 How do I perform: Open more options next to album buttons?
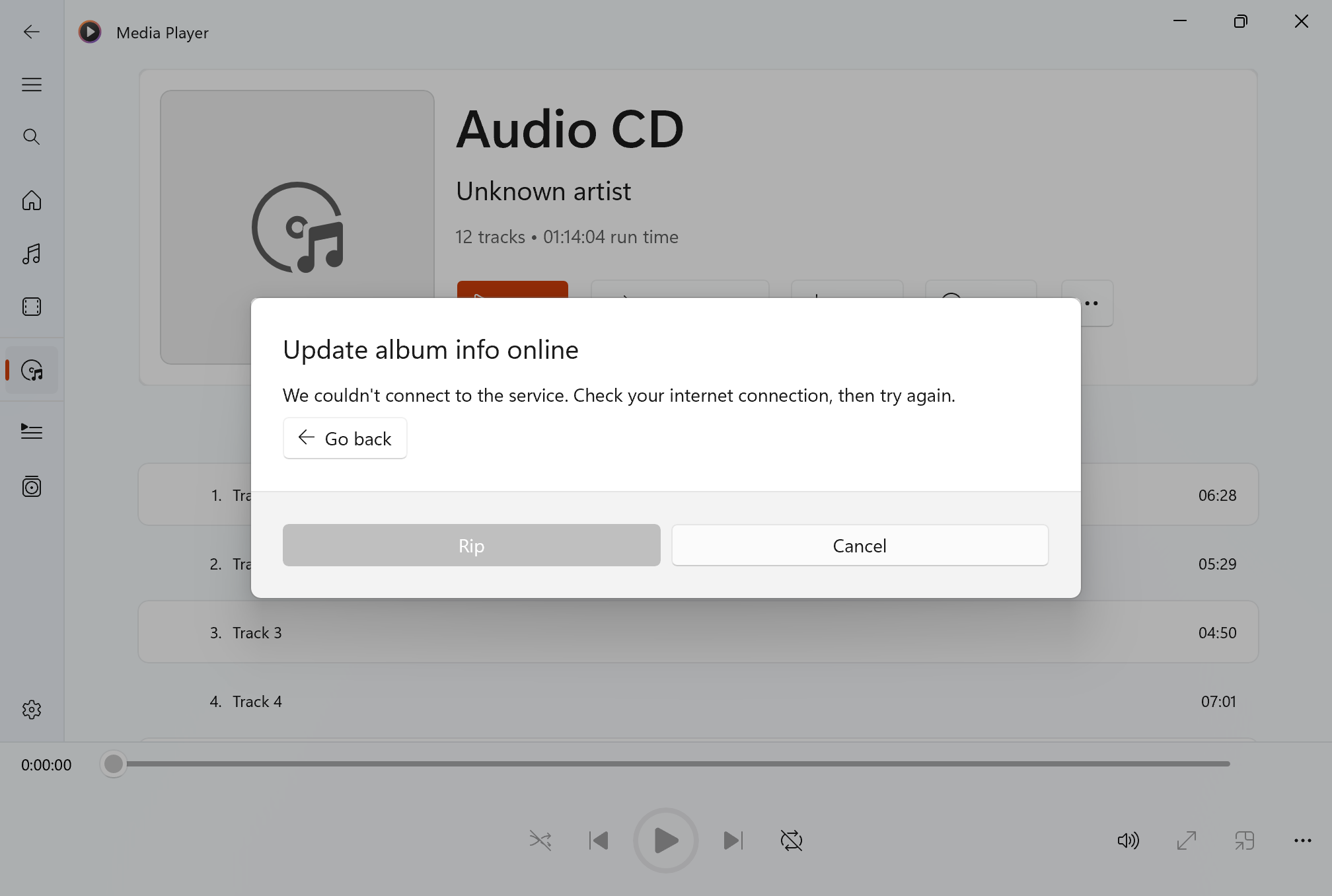[1088, 303]
